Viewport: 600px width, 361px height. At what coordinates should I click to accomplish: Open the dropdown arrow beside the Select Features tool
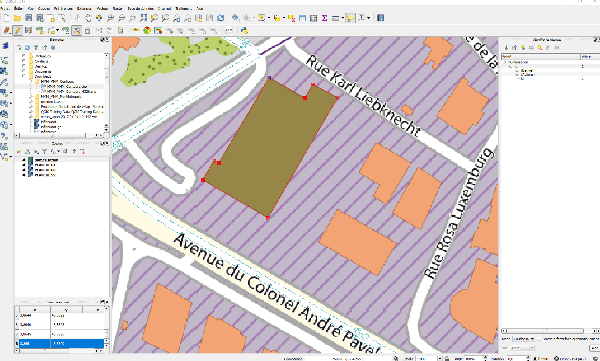269,18
